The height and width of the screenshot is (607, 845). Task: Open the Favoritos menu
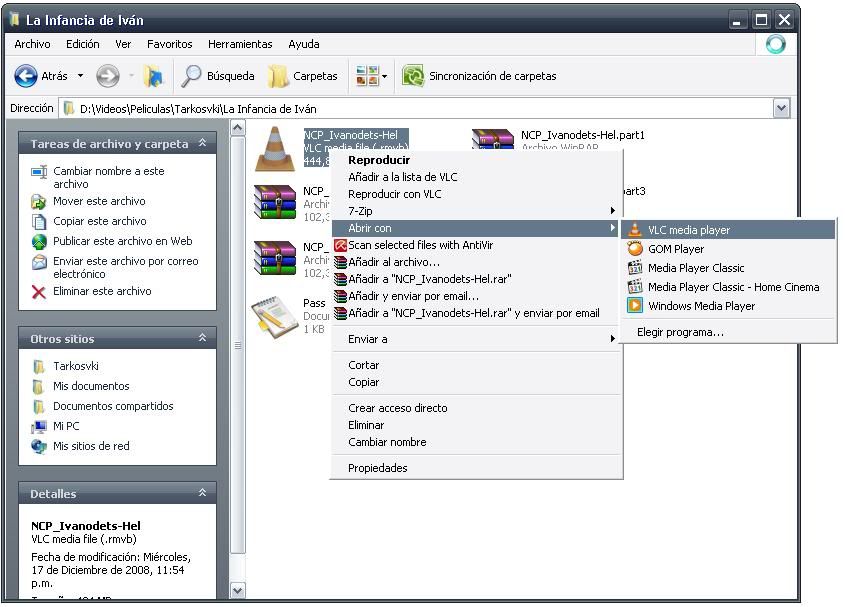[x=169, y=44]
